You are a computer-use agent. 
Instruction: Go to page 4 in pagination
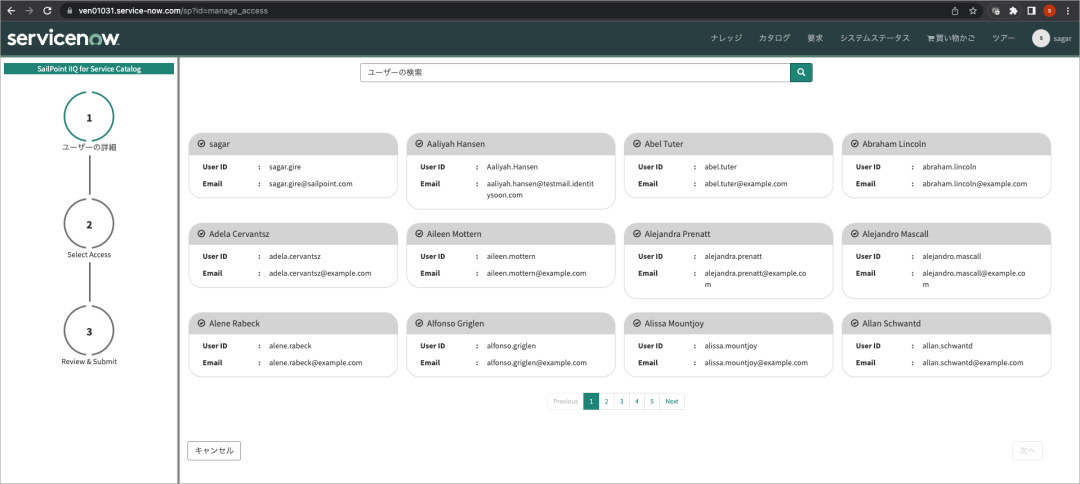[636, 401]
